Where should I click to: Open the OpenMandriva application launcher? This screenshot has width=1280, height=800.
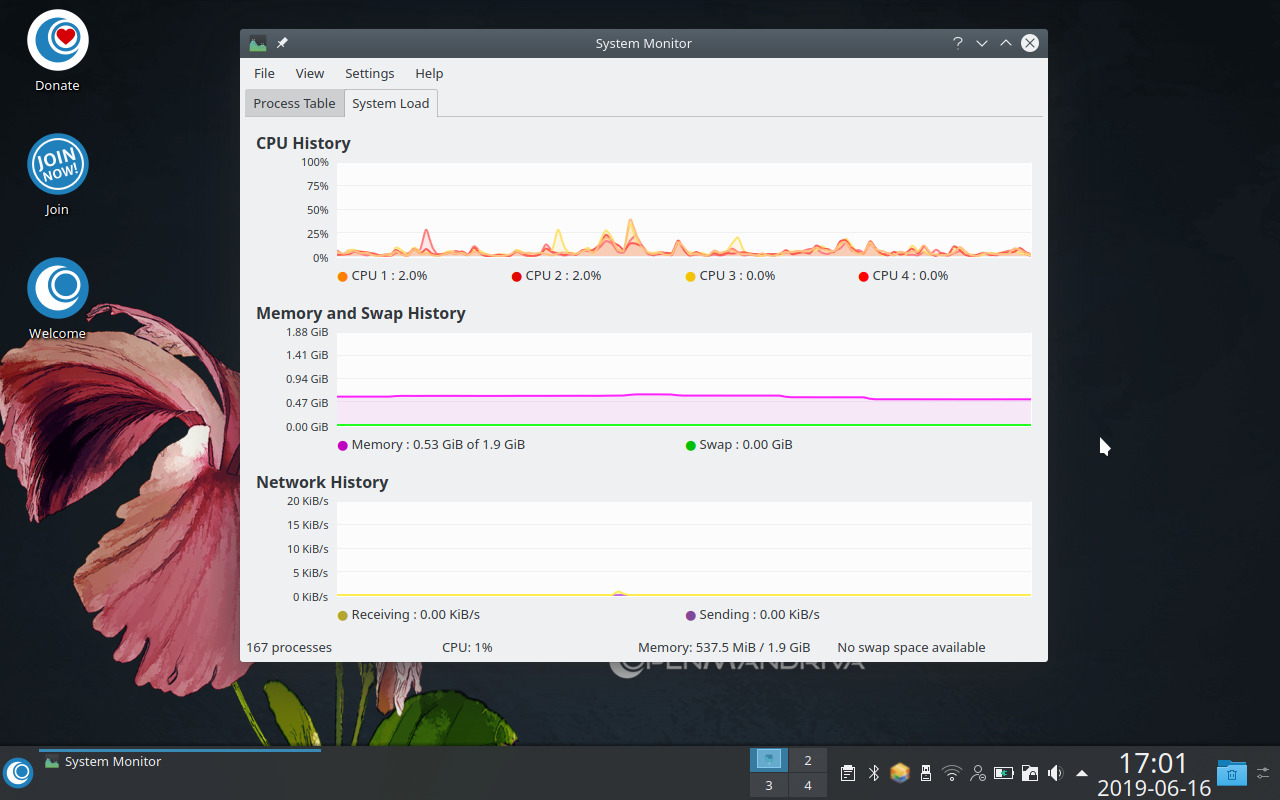18,772
